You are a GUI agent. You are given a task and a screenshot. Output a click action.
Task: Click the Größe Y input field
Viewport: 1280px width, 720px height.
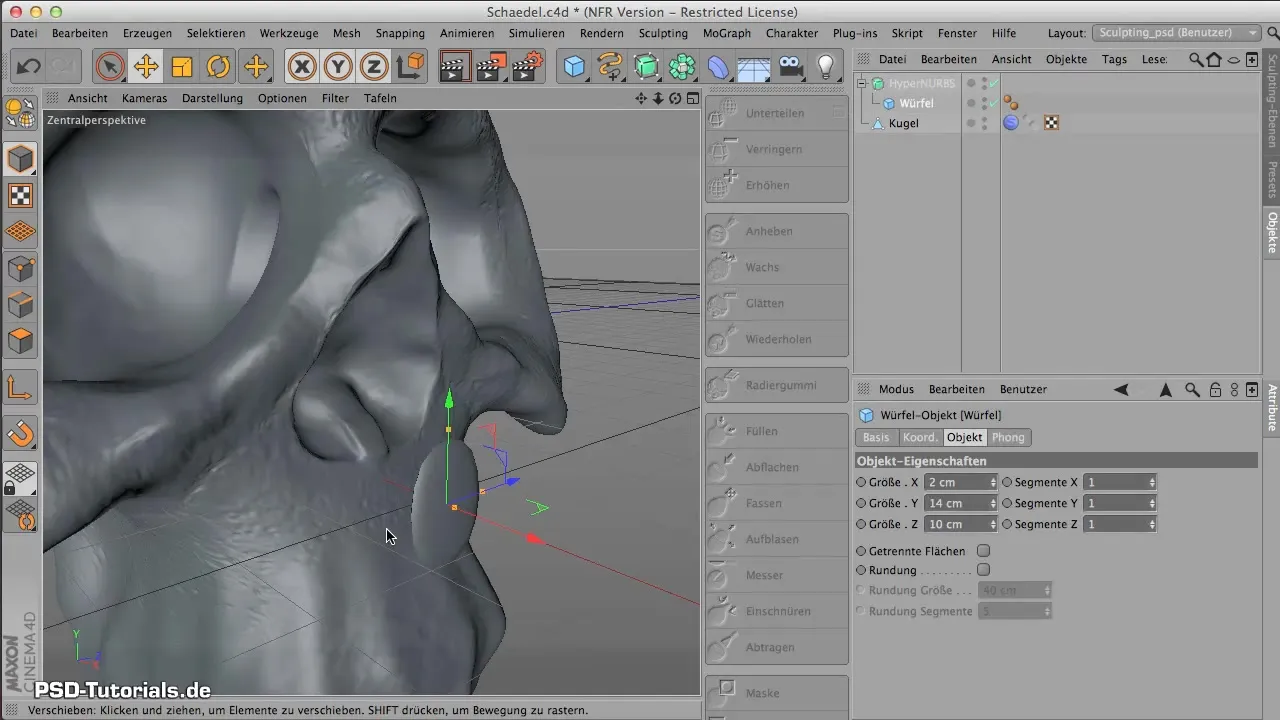click(x=955, y=503)
